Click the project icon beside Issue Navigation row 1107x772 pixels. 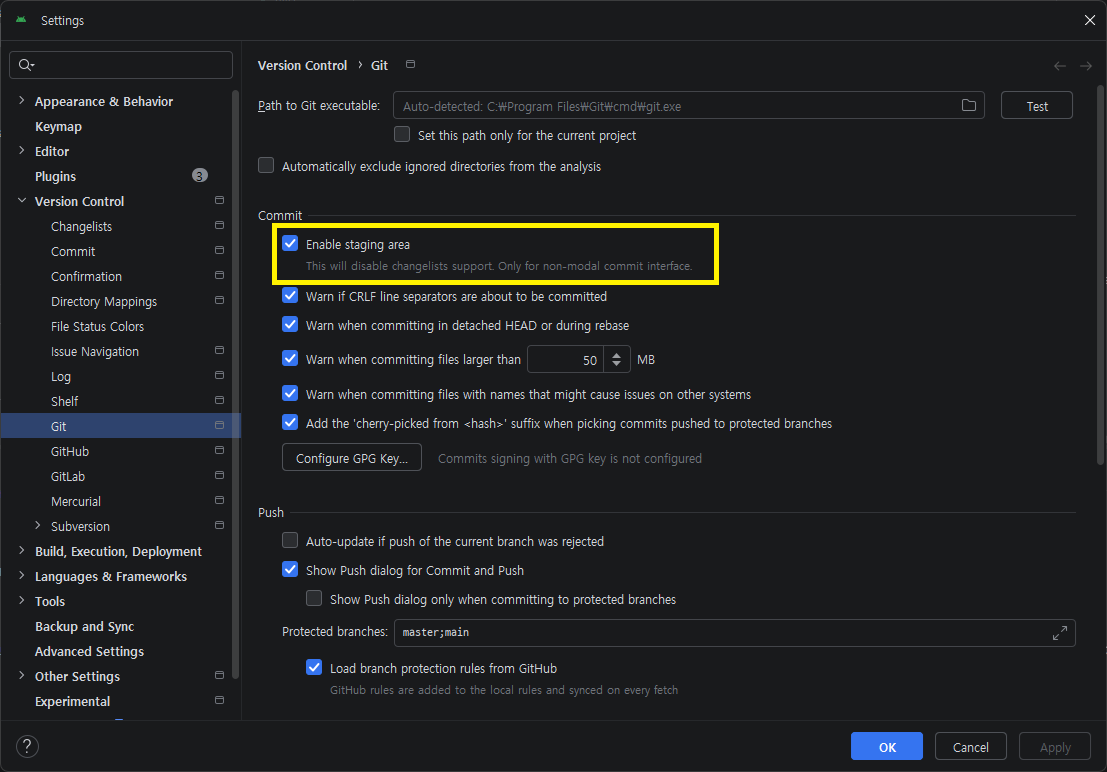pyautogui.click(x=220, y=350)
